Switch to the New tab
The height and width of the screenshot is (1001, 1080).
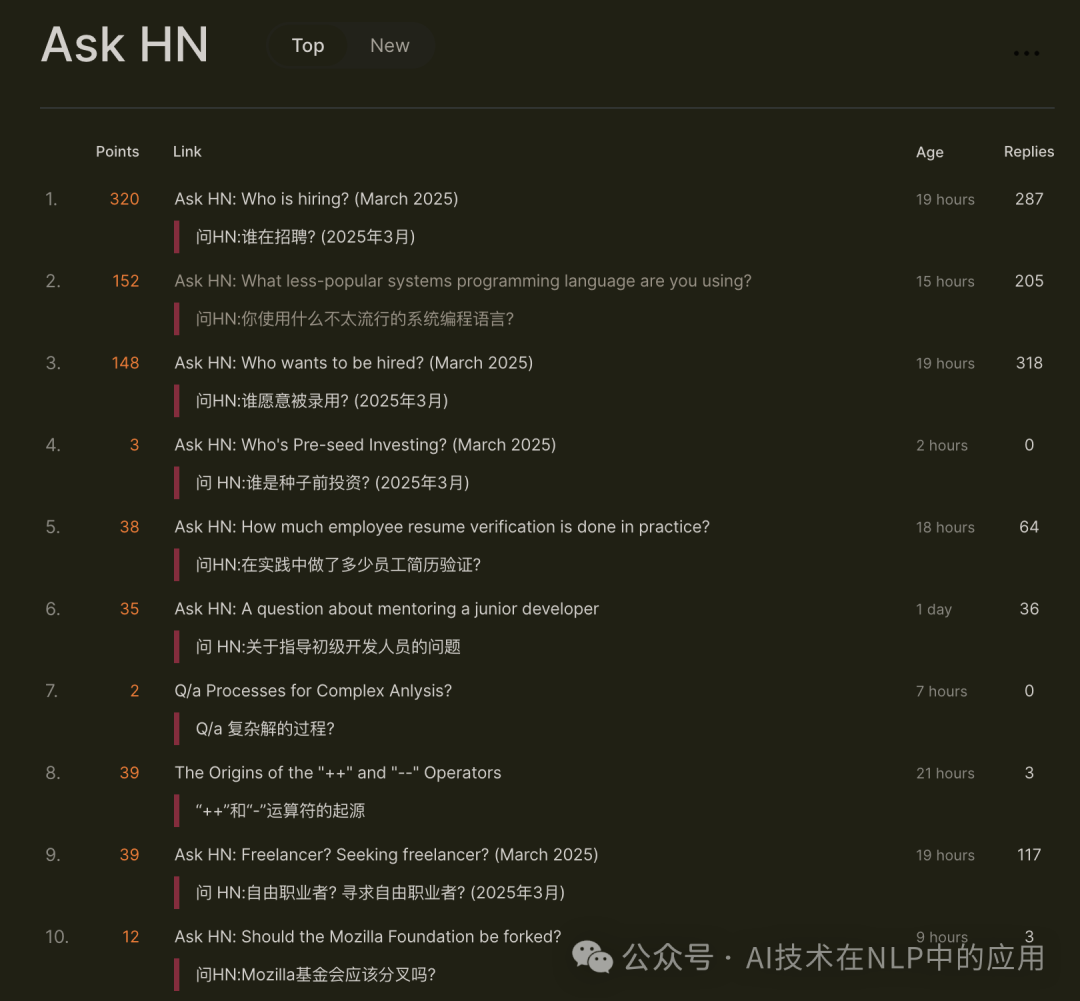(x=389, y=46)
